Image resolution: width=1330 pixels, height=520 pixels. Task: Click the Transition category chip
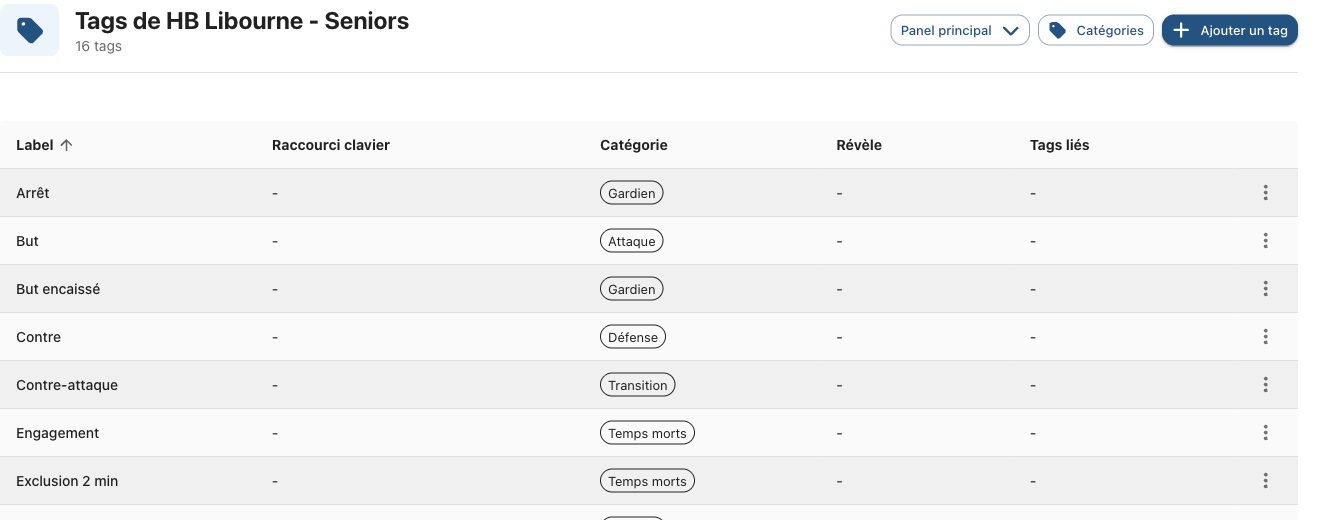(x=638, y=385)
